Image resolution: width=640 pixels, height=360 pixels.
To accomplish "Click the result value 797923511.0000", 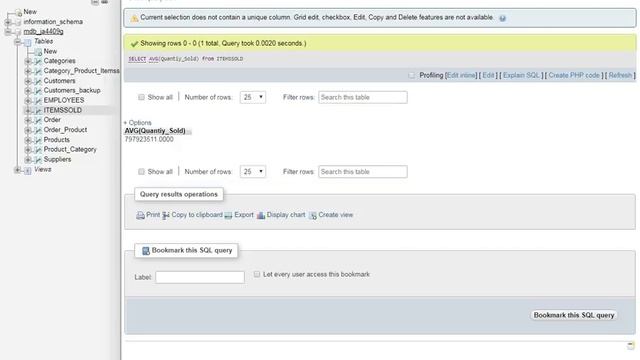I will point(149,140).
